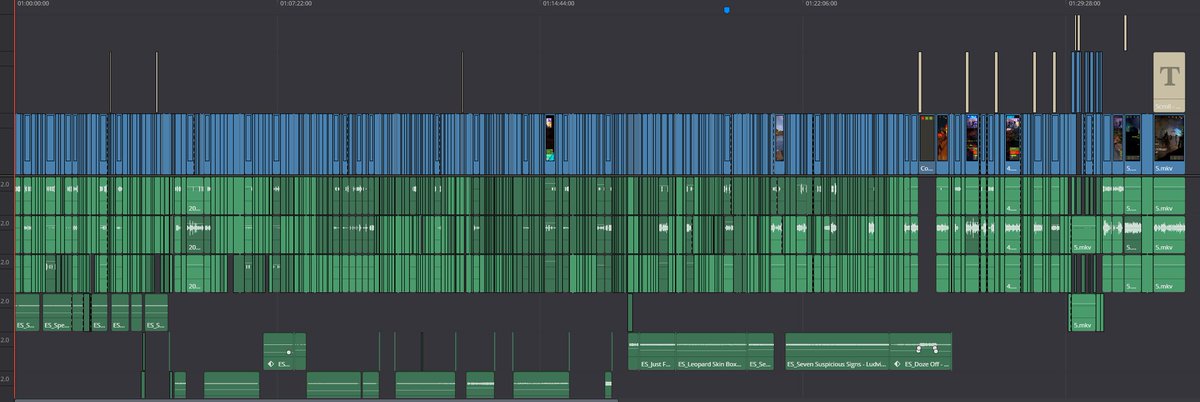This screenshot has height=402, width=1200.
Task: Select the ES_Doze Off audio clip
Action: pos(920,352)
